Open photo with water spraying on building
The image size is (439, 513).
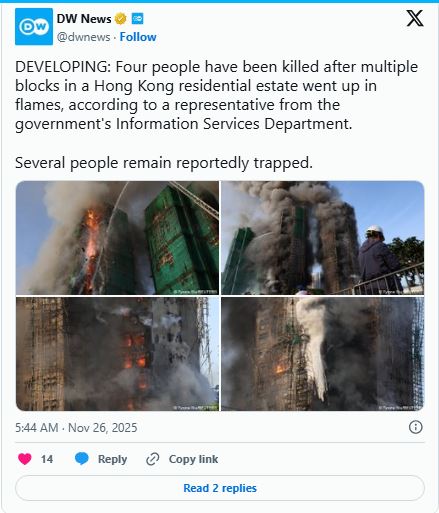point(323,354)
